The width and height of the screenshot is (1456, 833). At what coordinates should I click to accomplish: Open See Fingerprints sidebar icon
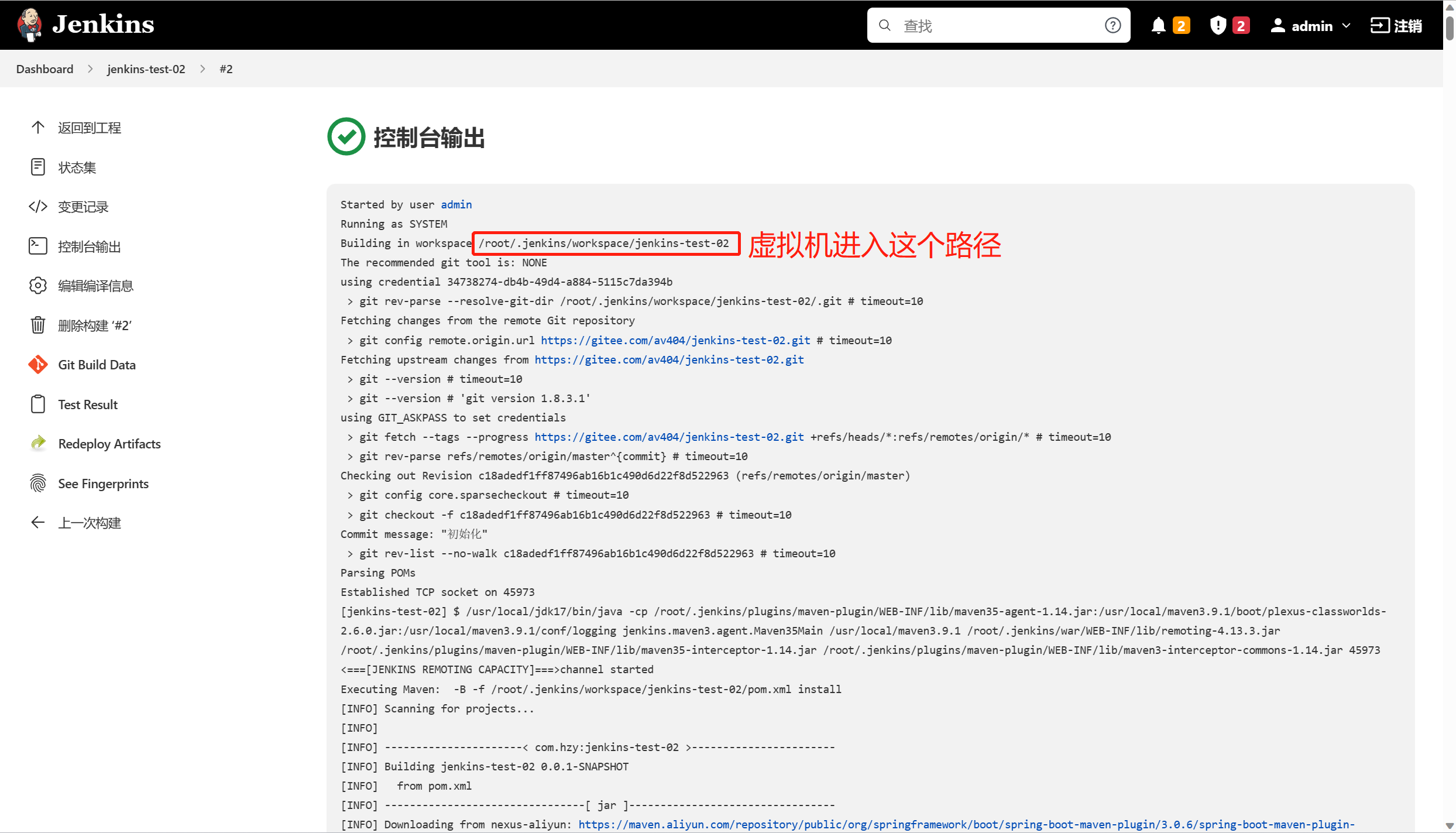point(38,484)
